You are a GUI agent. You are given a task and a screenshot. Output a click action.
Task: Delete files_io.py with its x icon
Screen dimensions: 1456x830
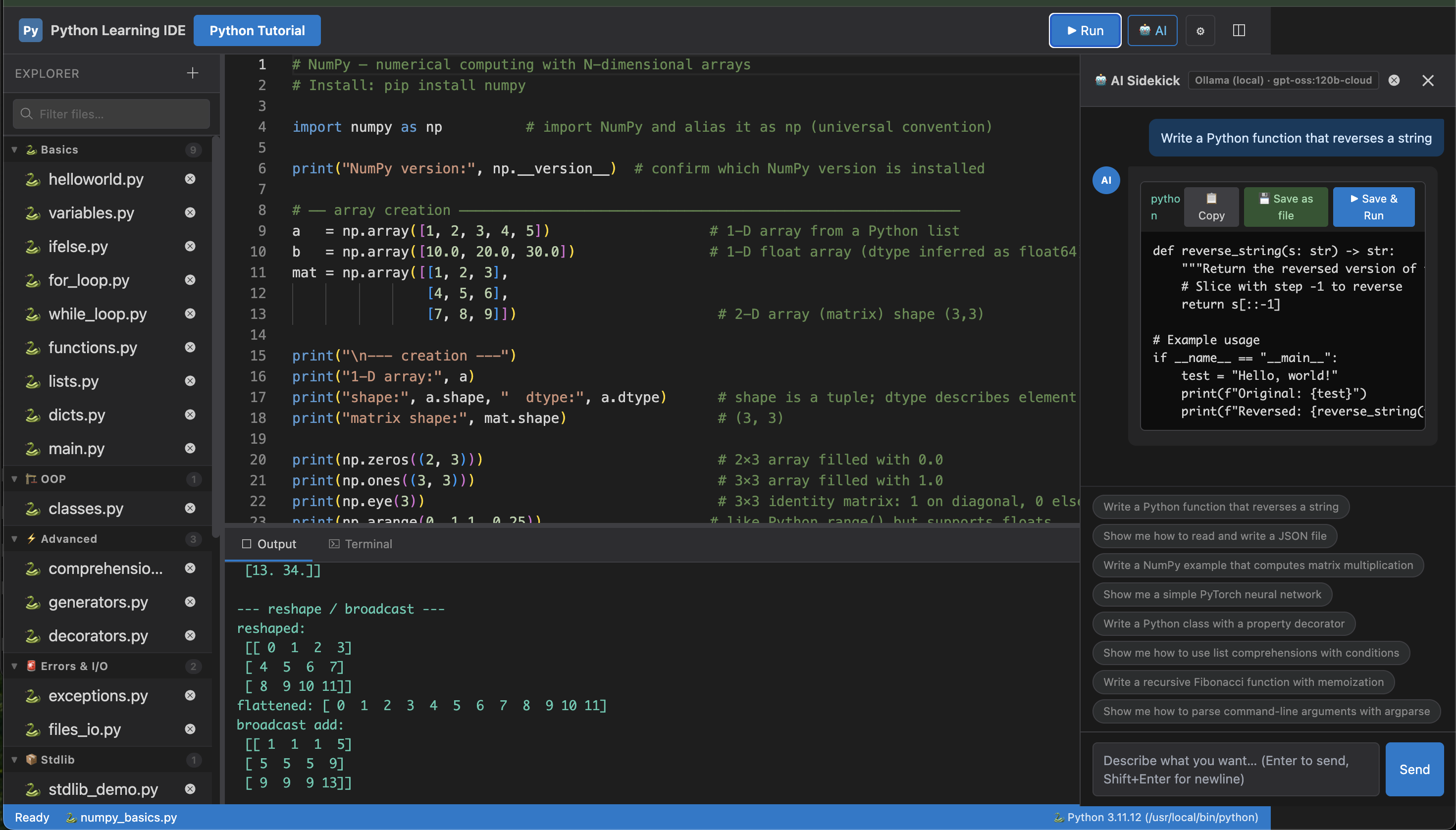[x=190, y=729]
